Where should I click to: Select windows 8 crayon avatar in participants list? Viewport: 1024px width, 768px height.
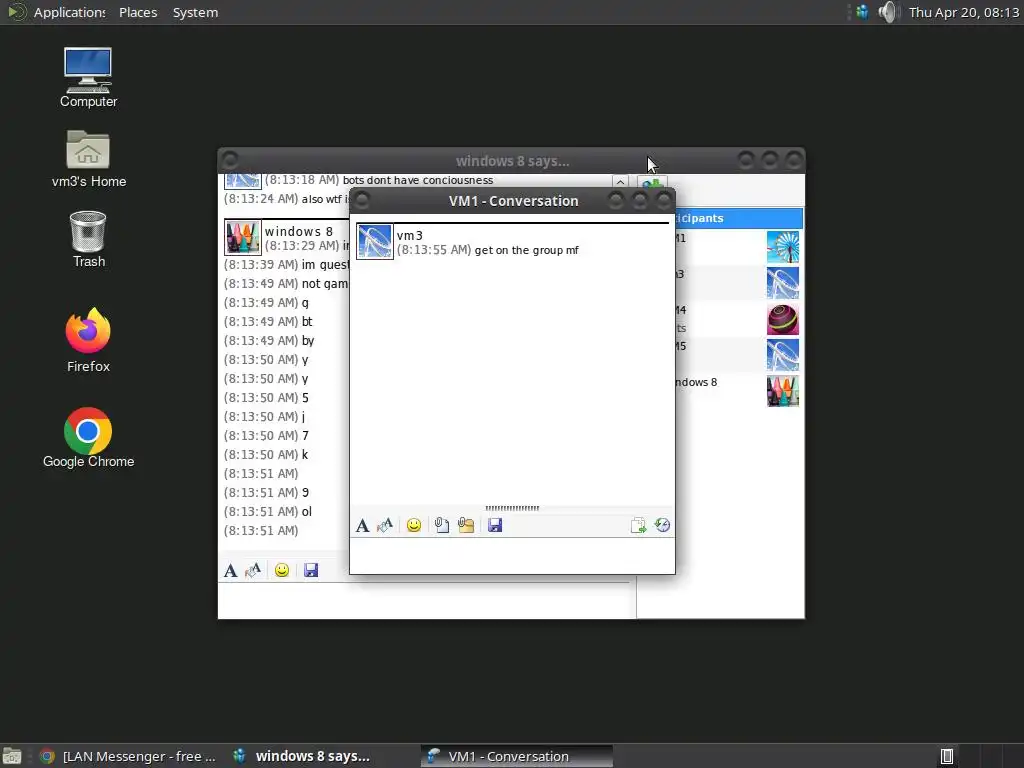(782, 391)
